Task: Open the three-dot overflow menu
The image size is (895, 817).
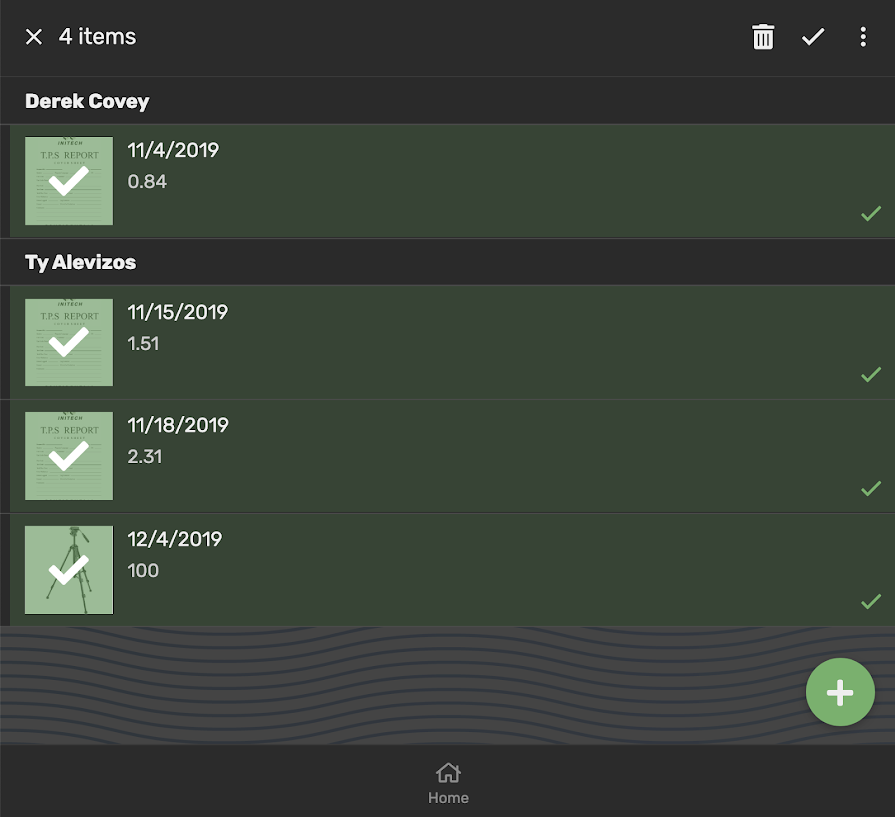Action: pos(863,37)
